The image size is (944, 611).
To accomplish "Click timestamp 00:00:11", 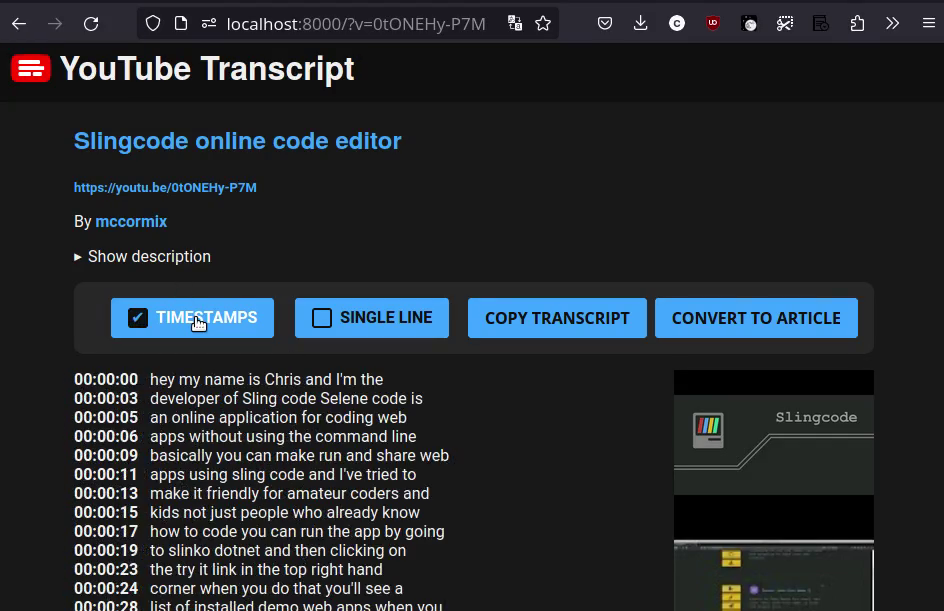I will (106, 474).
